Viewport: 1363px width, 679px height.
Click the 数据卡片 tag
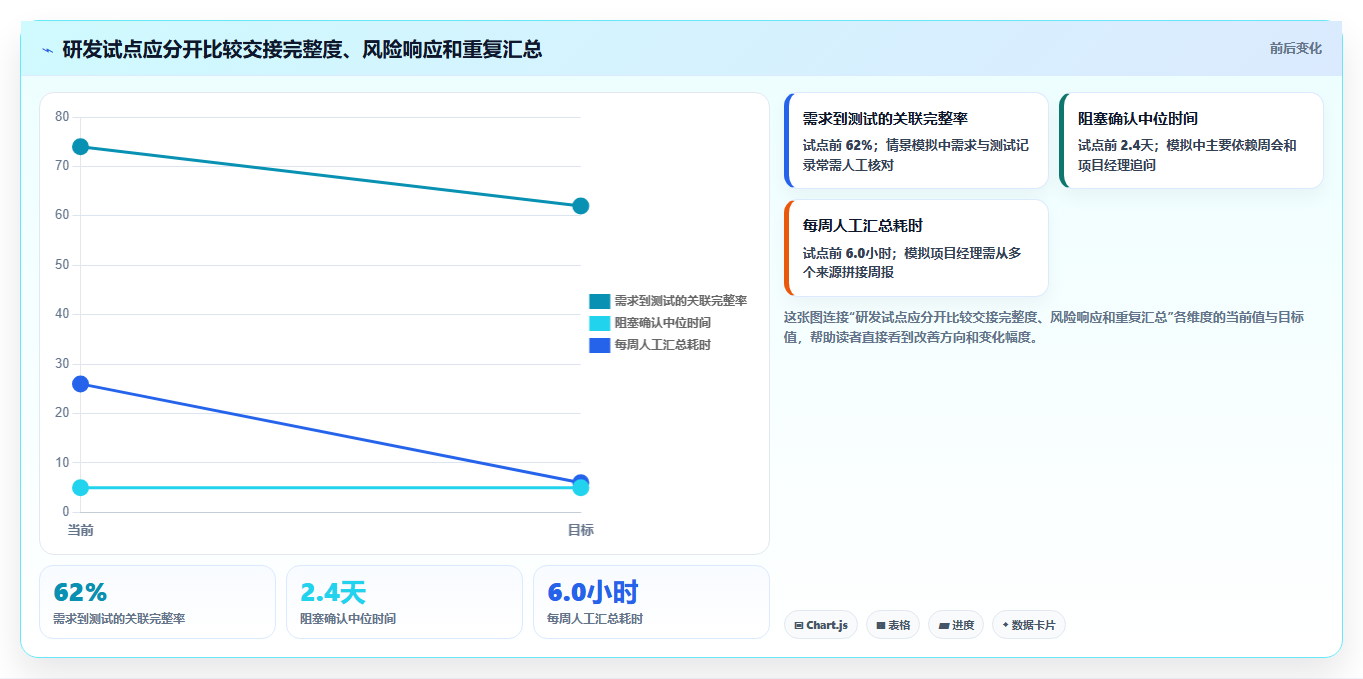(1029, 625)
